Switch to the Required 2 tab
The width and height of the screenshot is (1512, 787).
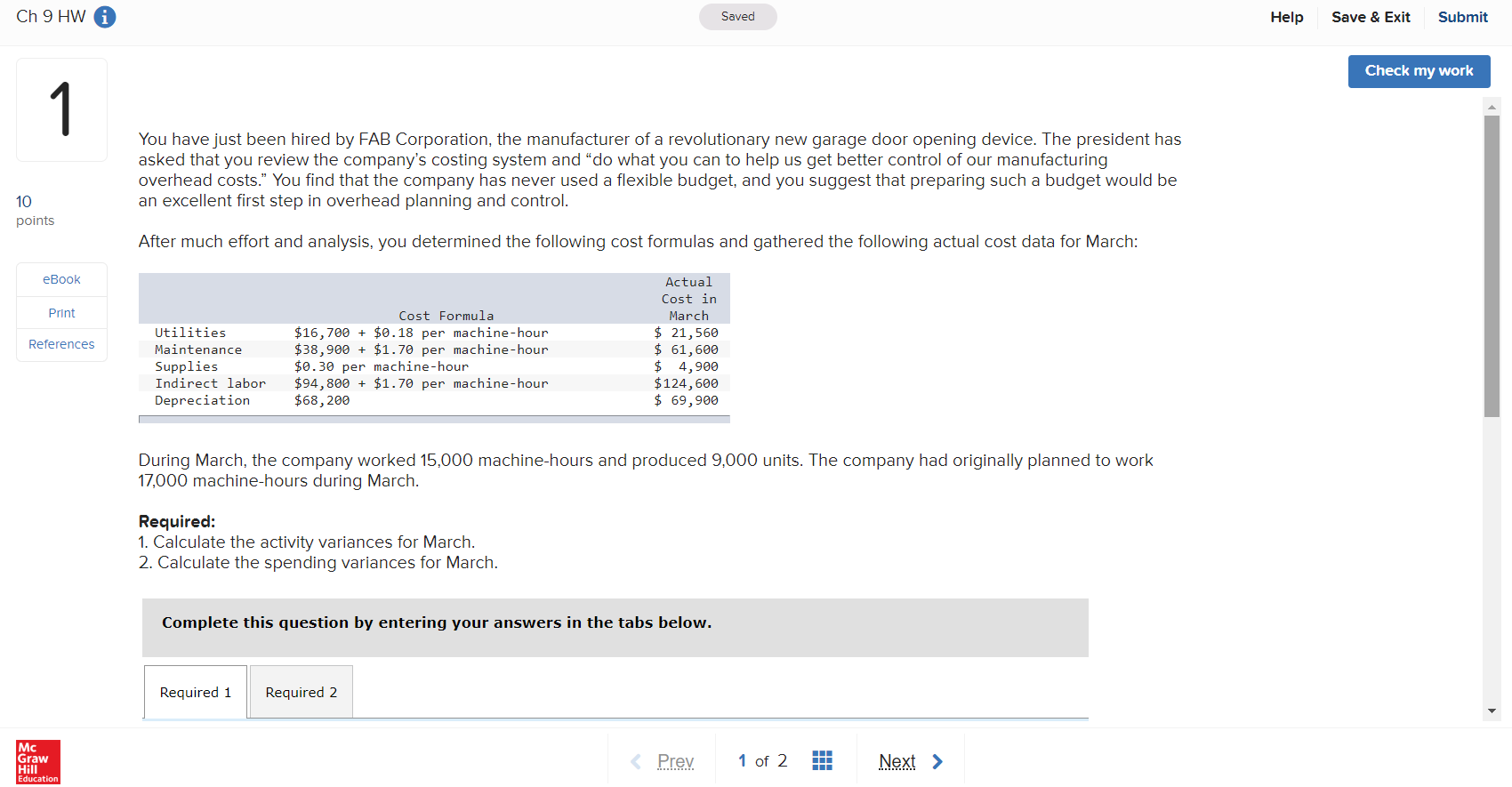click(x=301, y=692)
